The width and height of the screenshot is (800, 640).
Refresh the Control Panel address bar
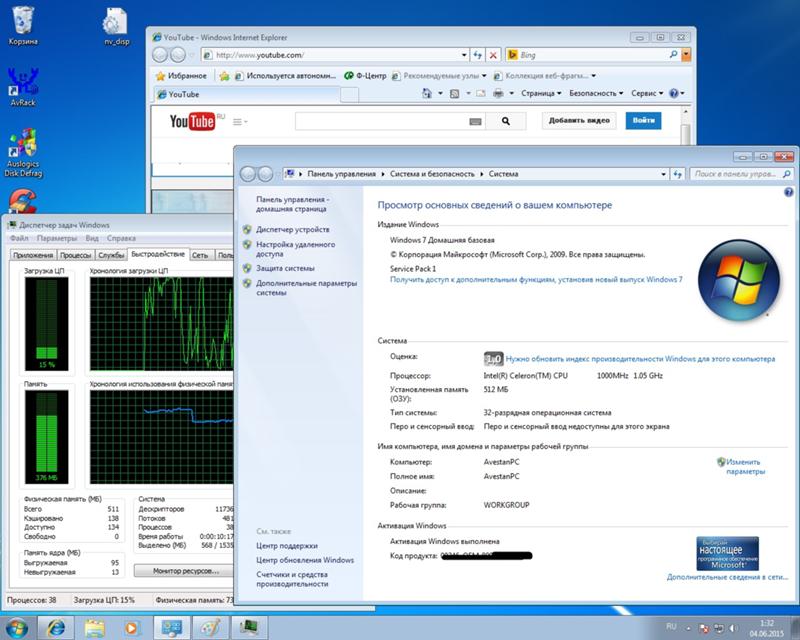[678, 174]
